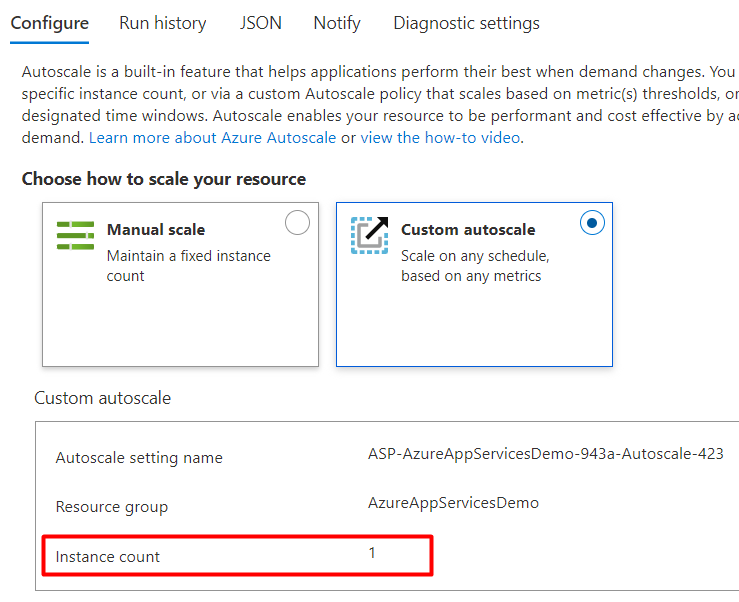The height and width of the screenshot is (602, 739).
Task: Click the Manual scale green bars icon
Action: pyautogui.click(x=76, y=235)
